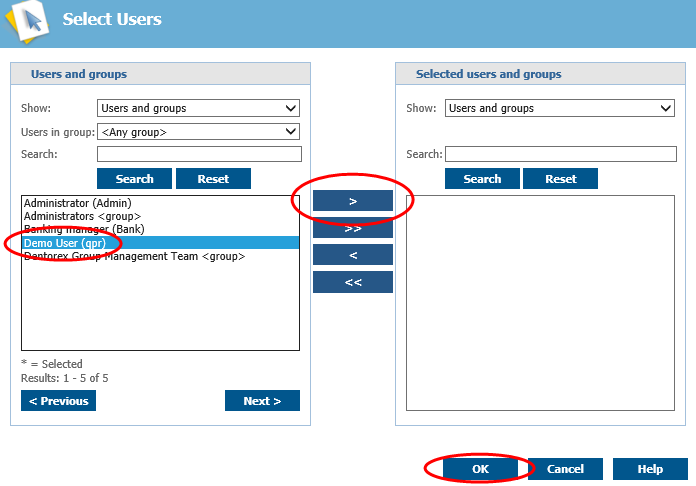696x486 pixels.
Task: Click the add selected (>) arrow button
Action: click(x=352, y=201)
